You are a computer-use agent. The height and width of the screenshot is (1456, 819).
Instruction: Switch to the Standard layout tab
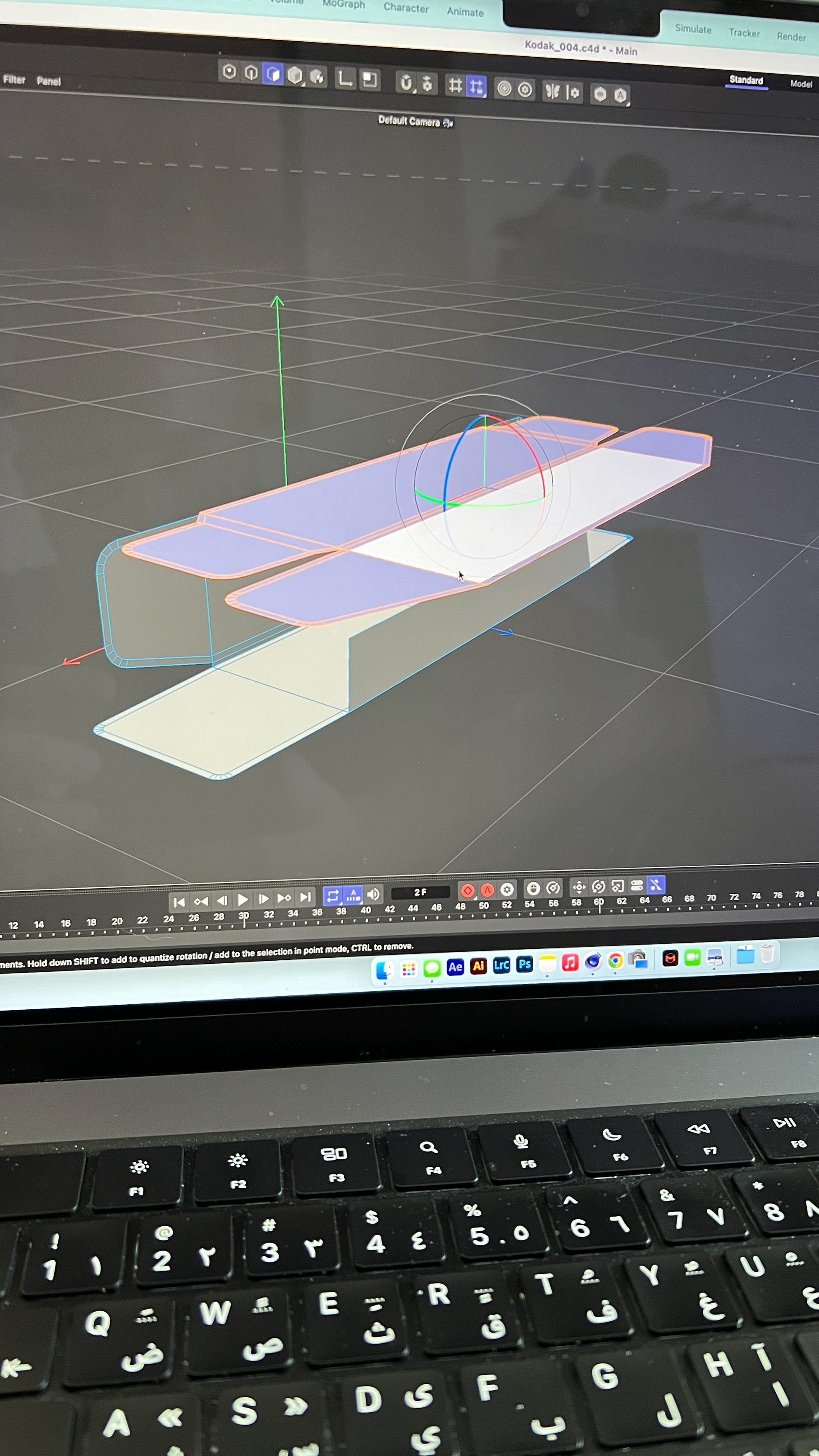[746, 80]
